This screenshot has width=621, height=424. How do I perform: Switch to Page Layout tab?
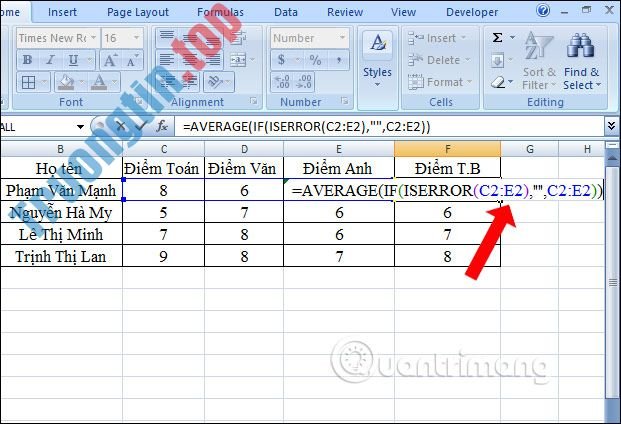pos(138,12)
